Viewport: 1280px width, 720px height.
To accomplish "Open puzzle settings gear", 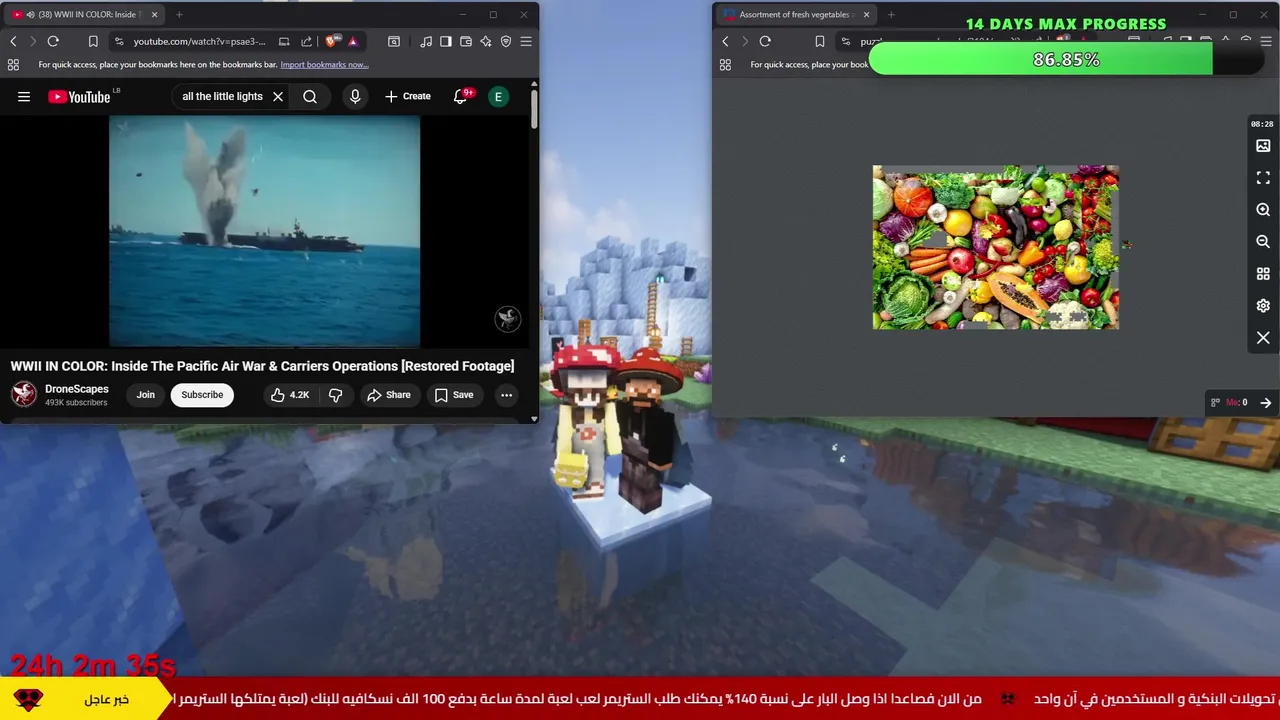I will (x=1263, y=306).
